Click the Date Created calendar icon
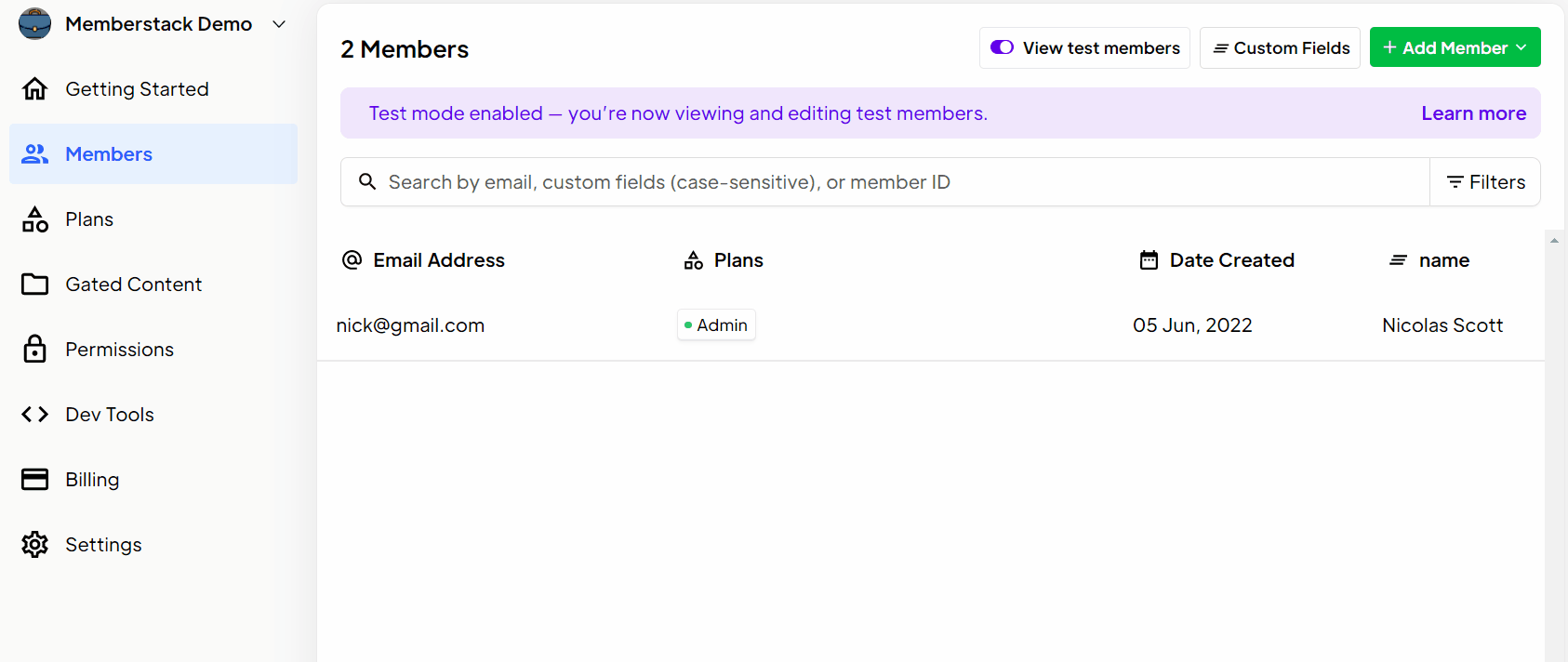The height and width of the screenshot is (662, 1568). (x=1149, y=260)
